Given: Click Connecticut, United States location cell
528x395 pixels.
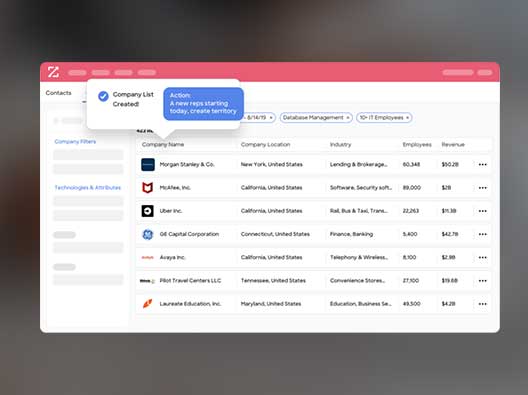Looking at the screenshot, I should 275,234.
